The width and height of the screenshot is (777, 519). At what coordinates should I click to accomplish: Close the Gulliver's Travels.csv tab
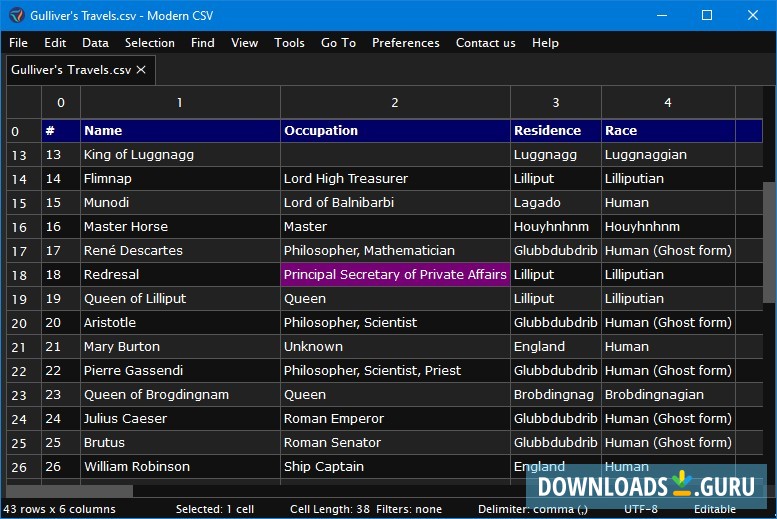pyautogui.click(x=141, y=70)
